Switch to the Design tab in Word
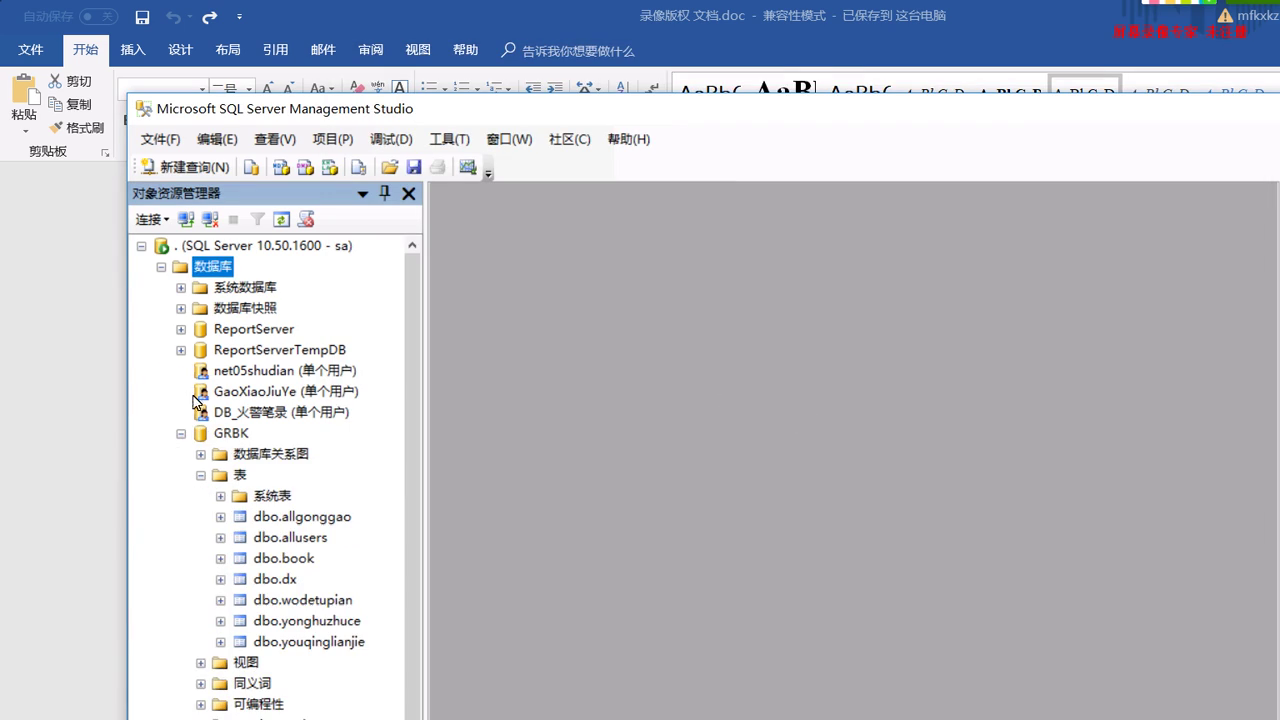Image resolution: width=1280 pixels, height=720 pixels. [180, 50]
